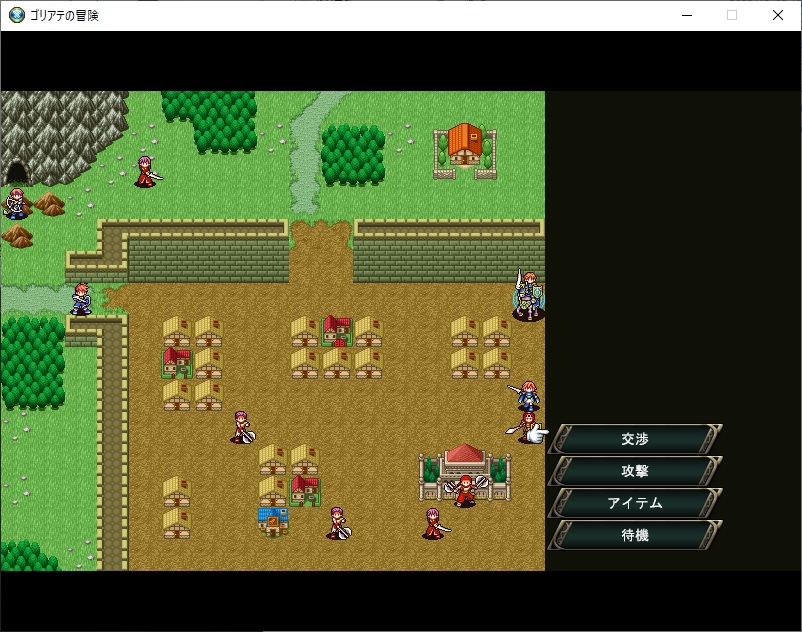Choose the 攻撃 command
Screen dimensions: 802x632
pyautogui.click(x=635, y=471)
